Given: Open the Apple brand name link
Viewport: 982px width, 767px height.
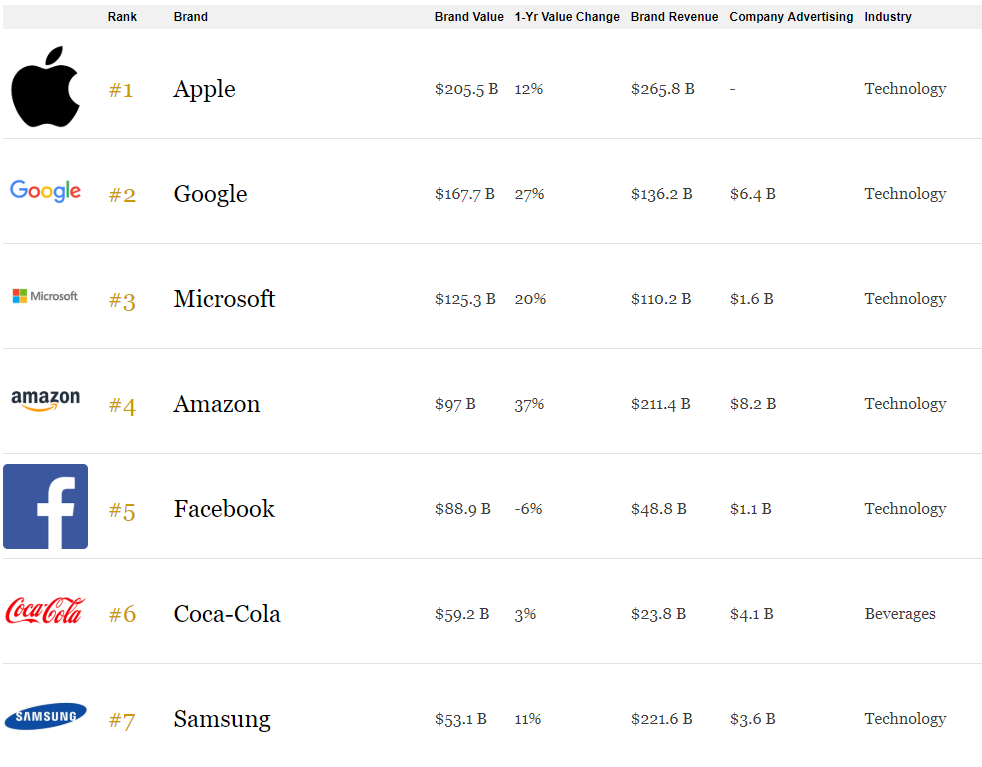Looking at the screenshot, I should pos(204,90).
